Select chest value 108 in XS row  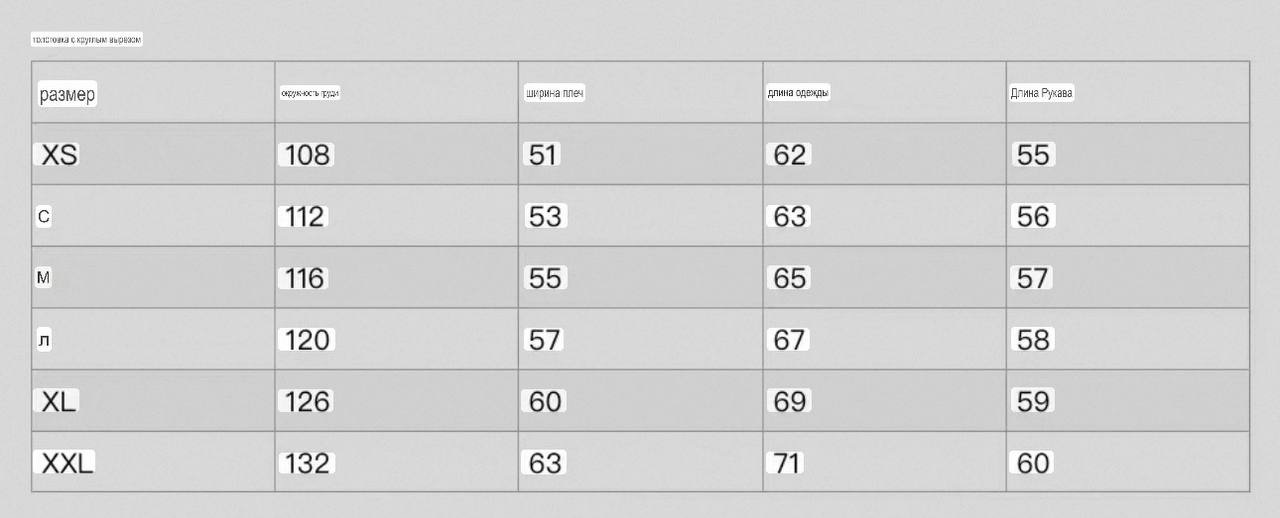307,155
